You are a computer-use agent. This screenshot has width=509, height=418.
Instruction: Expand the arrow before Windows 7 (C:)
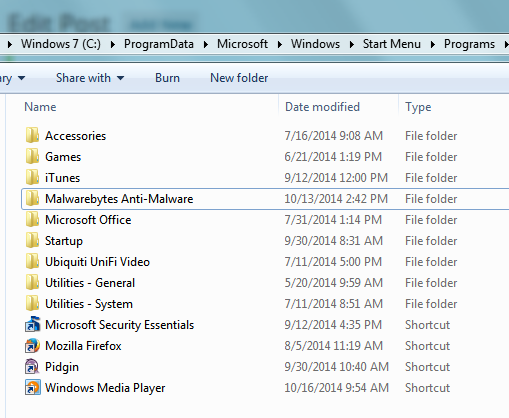click(x=10, y=44)
